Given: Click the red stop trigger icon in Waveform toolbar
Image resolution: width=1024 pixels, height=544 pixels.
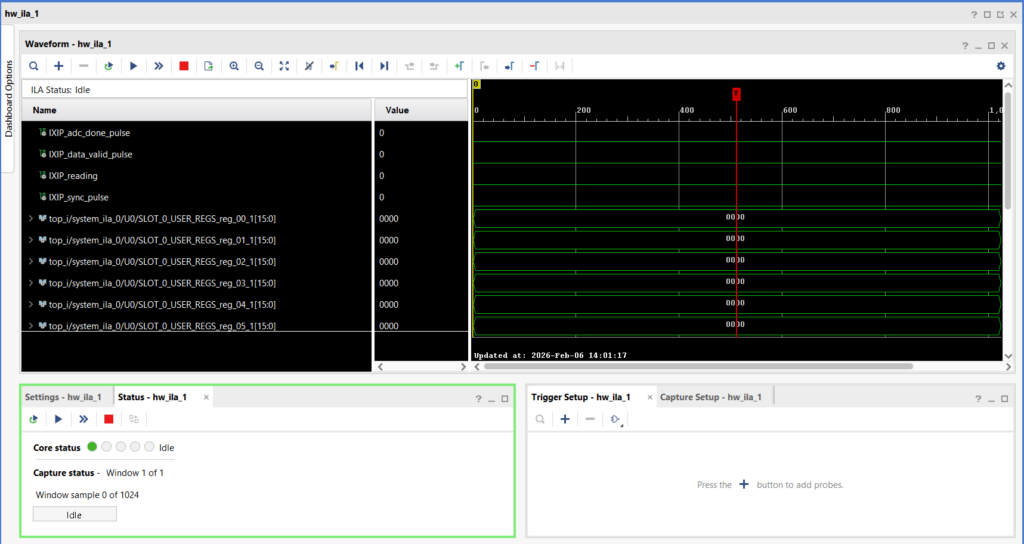Looking at the screenshot, I should point(183,66).
